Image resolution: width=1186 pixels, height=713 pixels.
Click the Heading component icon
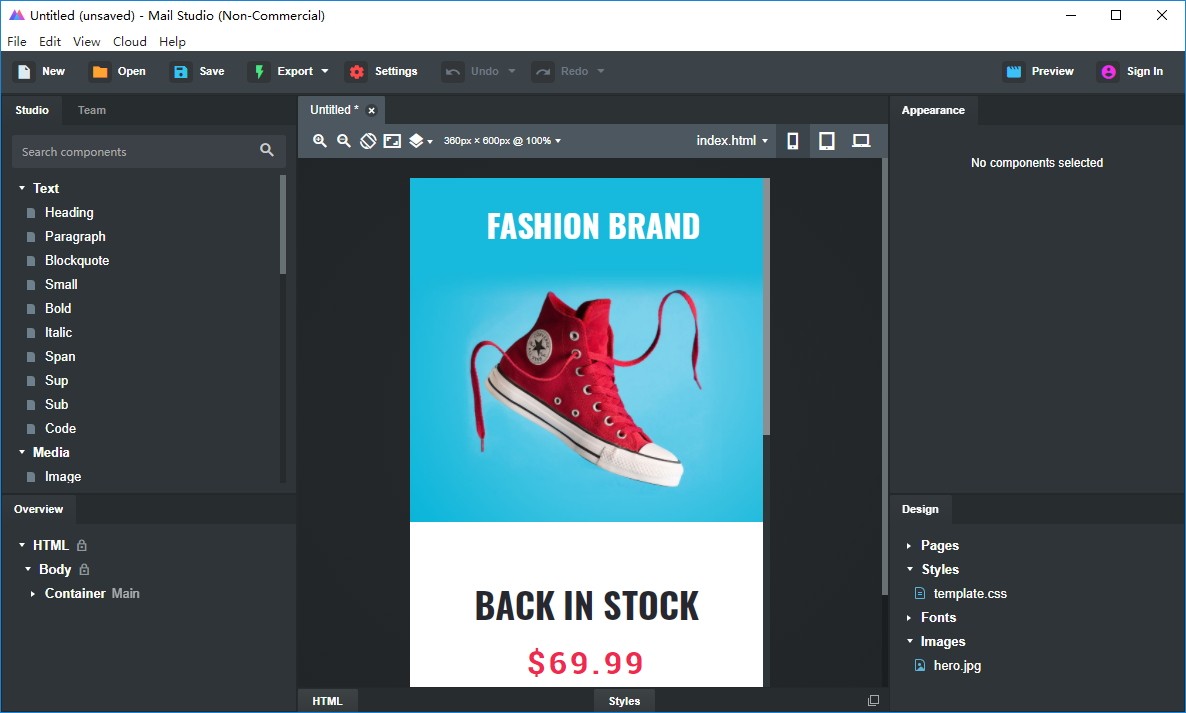[x=31, y=212]
